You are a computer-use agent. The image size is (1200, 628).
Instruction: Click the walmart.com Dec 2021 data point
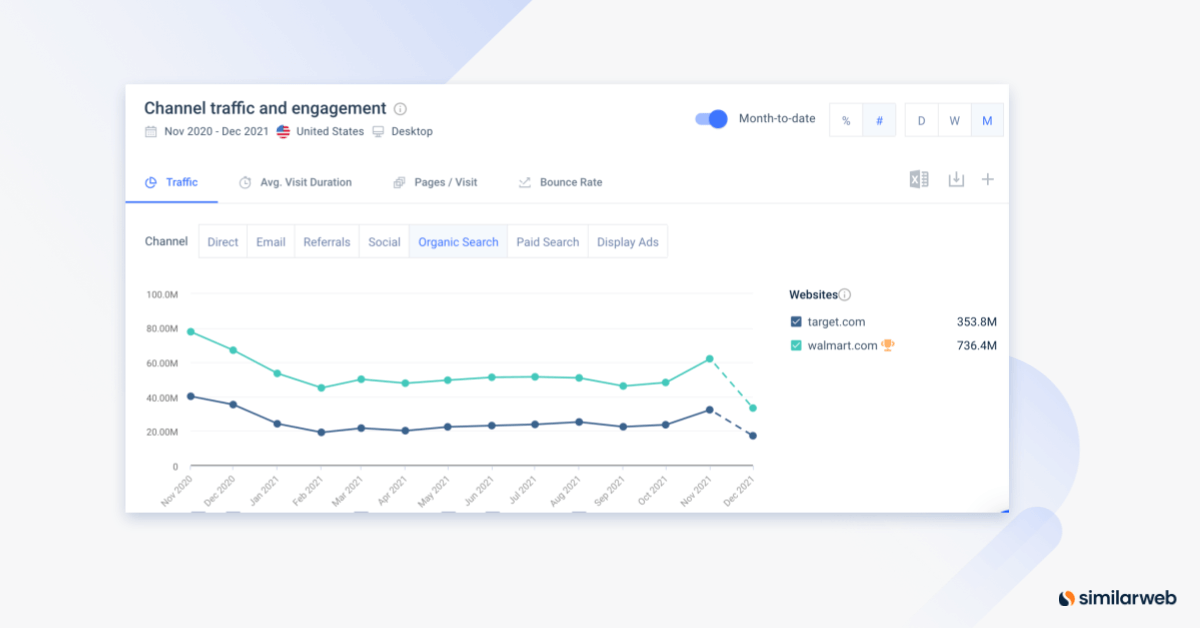click(x=752, y=408)
